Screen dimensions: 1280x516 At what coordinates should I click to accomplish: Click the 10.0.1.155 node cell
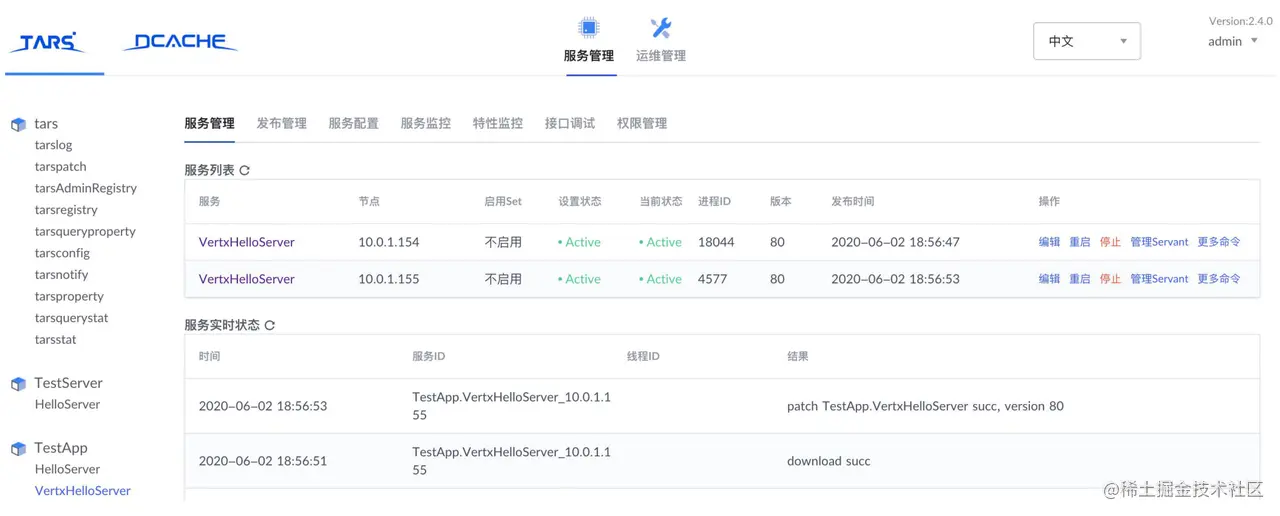pos(389,279)
